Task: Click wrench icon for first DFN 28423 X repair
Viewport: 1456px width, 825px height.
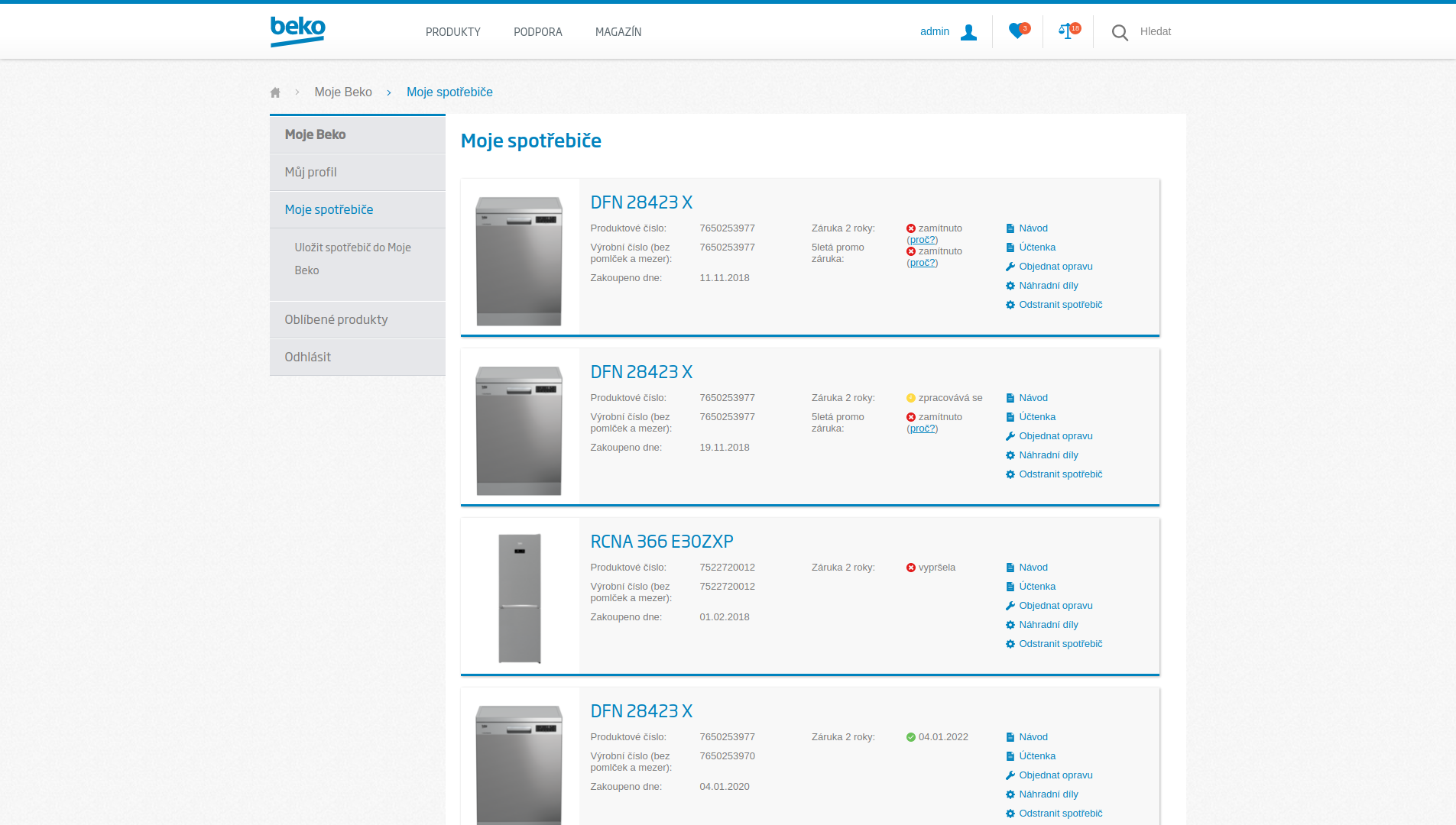Action: tap(1010, 267)
